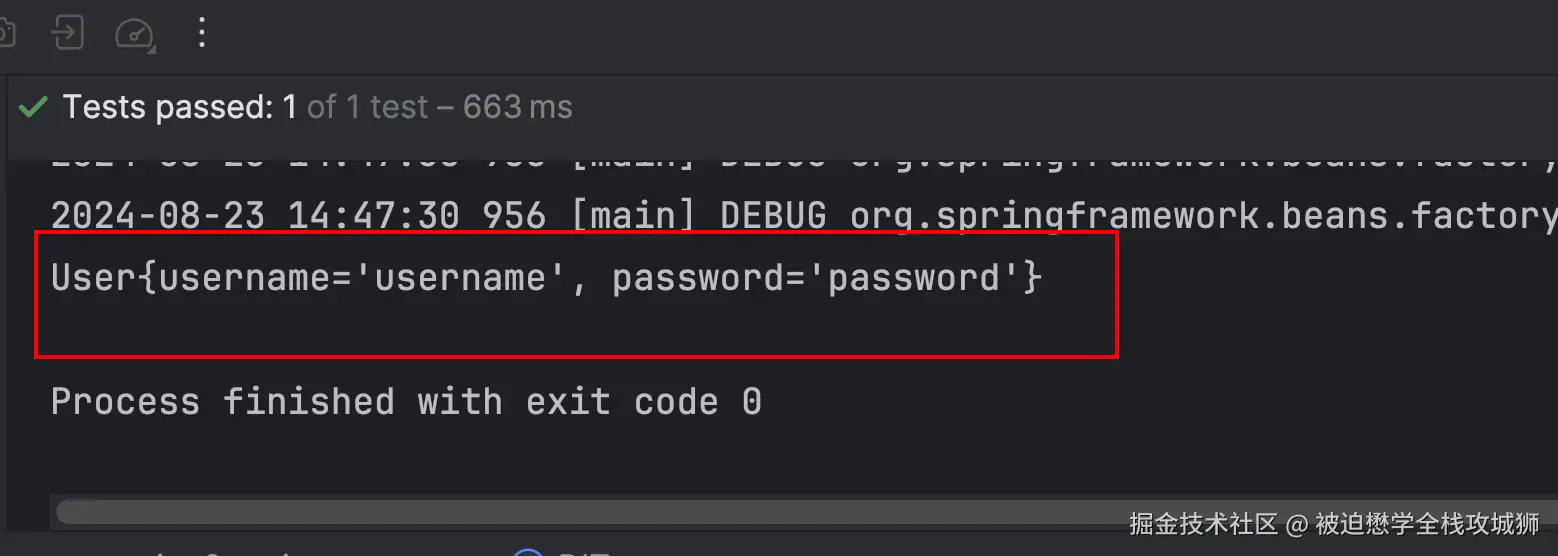Viewport: 1558px width, 556px height.
Task: Open the three-dot more options menu
Action: pos(202,34)
